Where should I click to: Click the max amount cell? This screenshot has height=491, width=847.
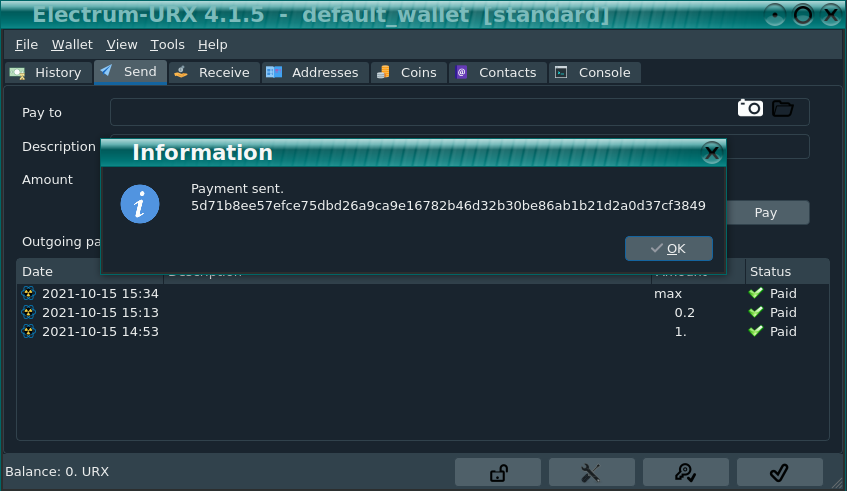point(668,294)
